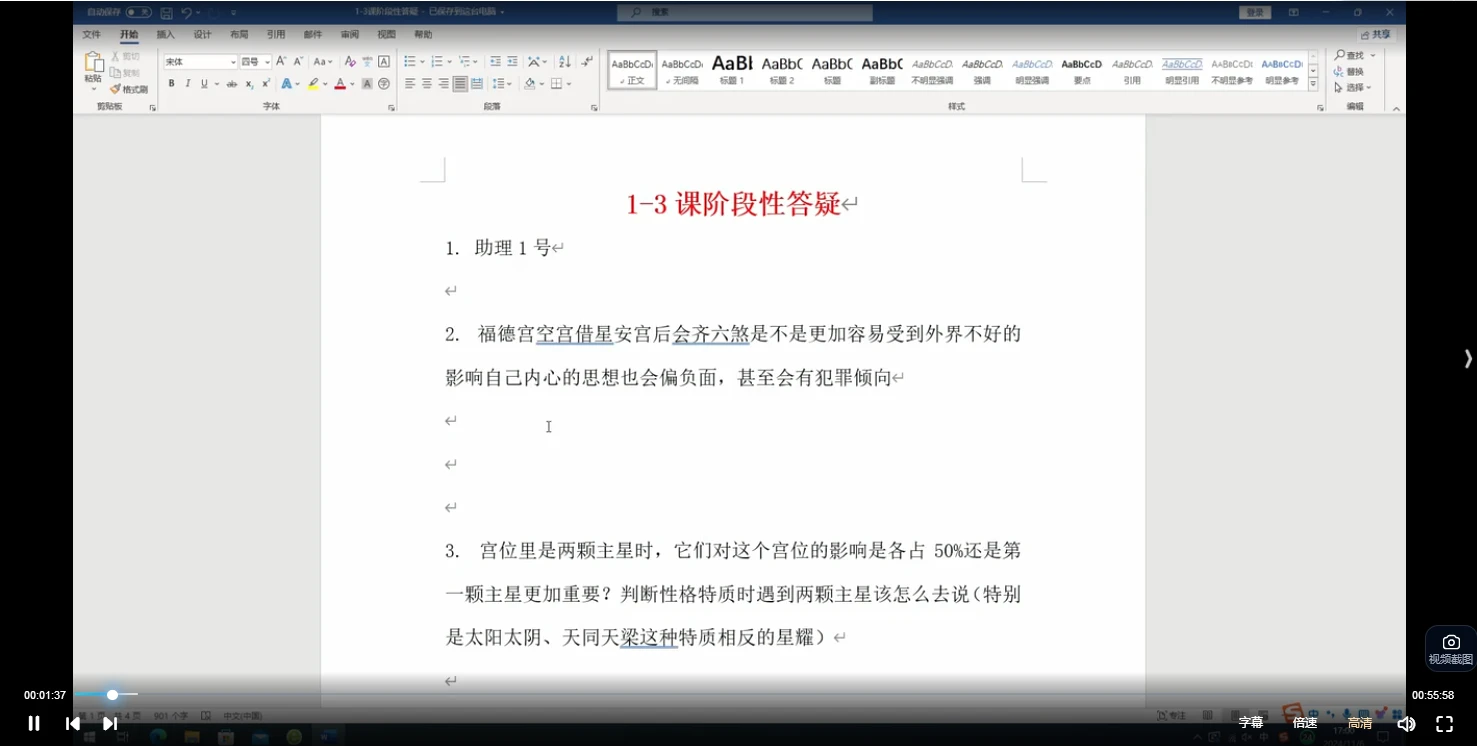1477x746 pixels.
Task: Apply a numbered list
Action: tap(437, 62)
